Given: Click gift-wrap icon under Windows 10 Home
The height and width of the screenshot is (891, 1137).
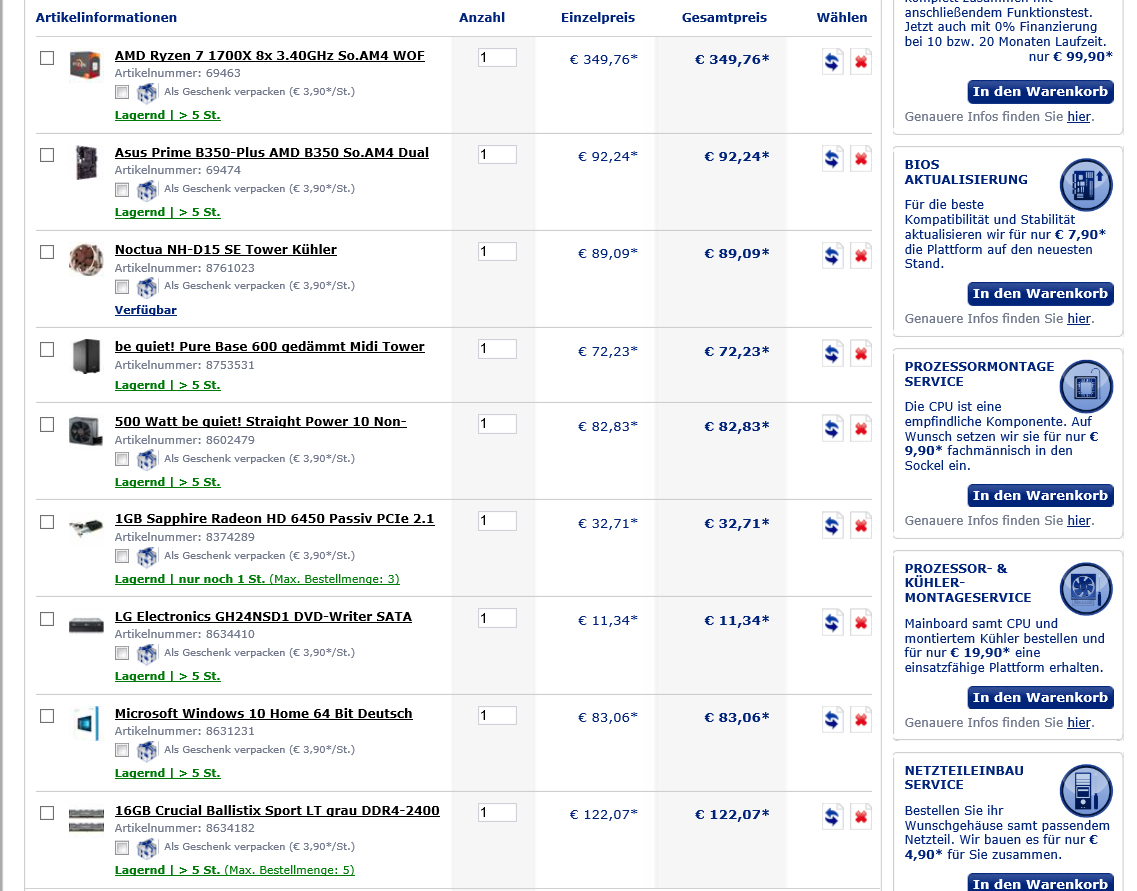Looking at the screenshot, I should tap(147, 750).
